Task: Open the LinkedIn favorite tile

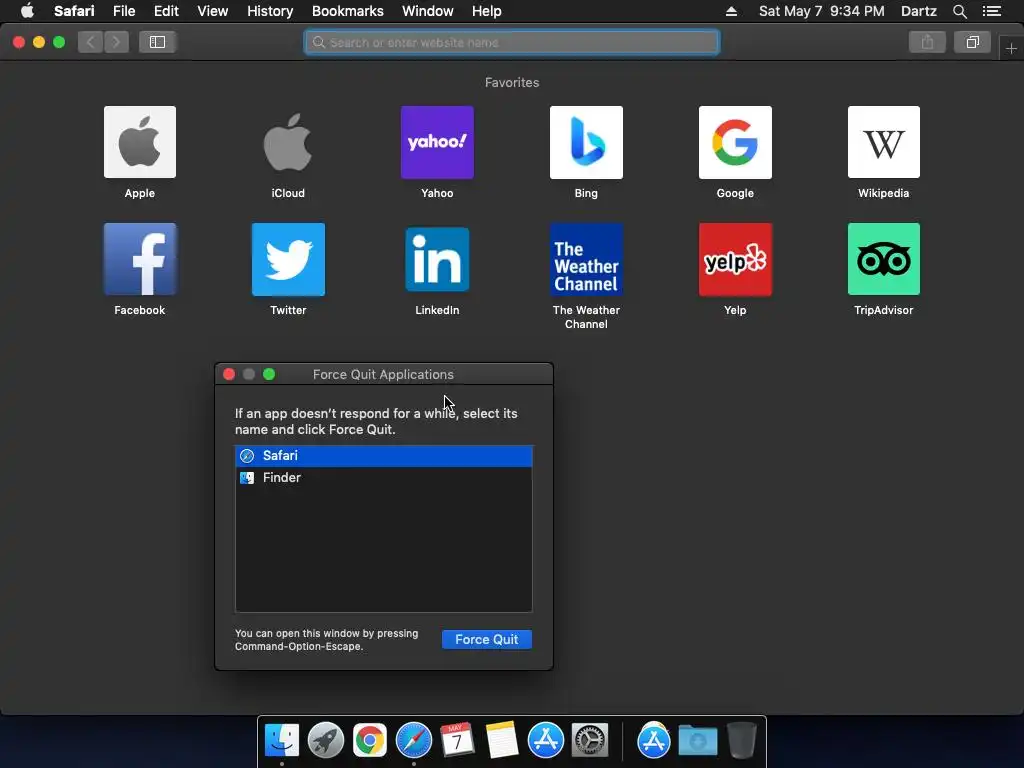Action: pyautogui.click(x=437, y=259)
